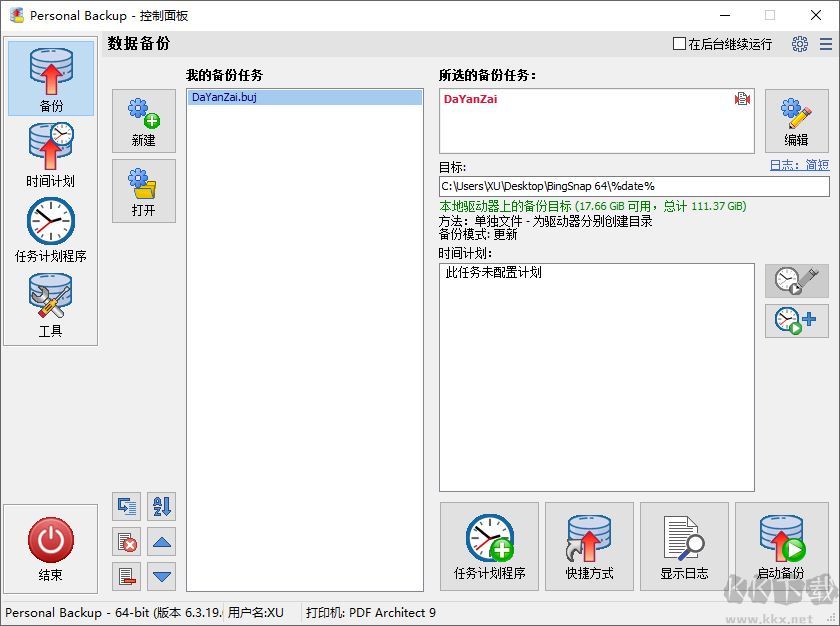This screenshot has width=840, height=626.
Task: Edit the selected task with 编辑
Action: tap(796, 121)
